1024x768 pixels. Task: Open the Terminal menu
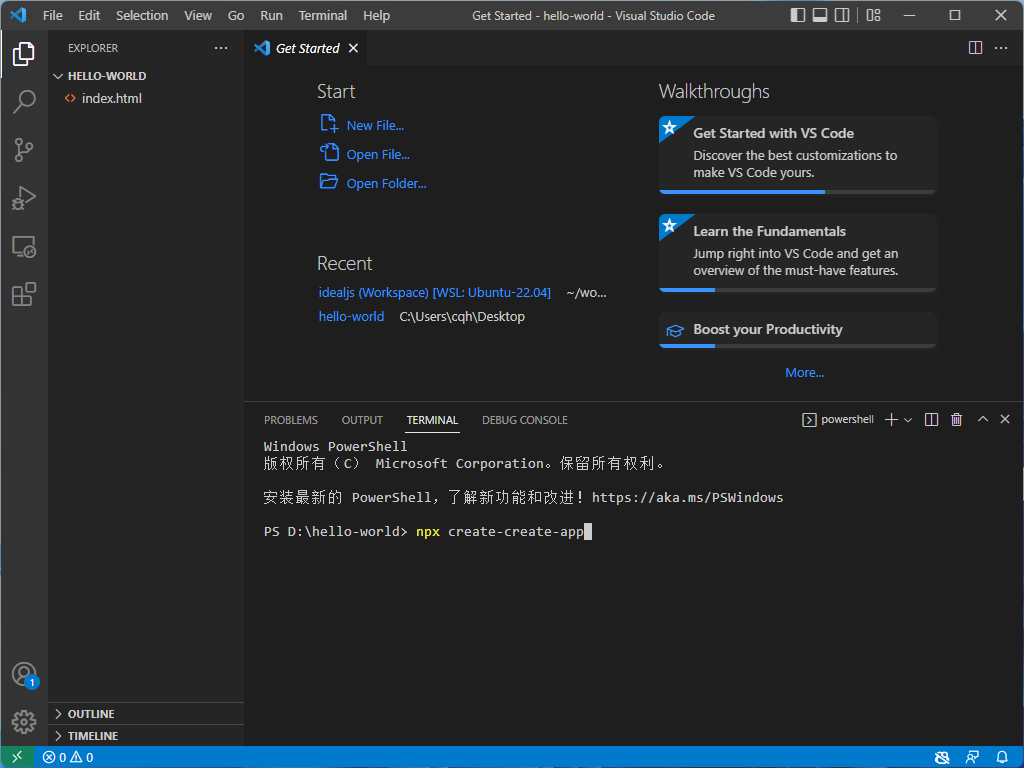coord(323,16)
